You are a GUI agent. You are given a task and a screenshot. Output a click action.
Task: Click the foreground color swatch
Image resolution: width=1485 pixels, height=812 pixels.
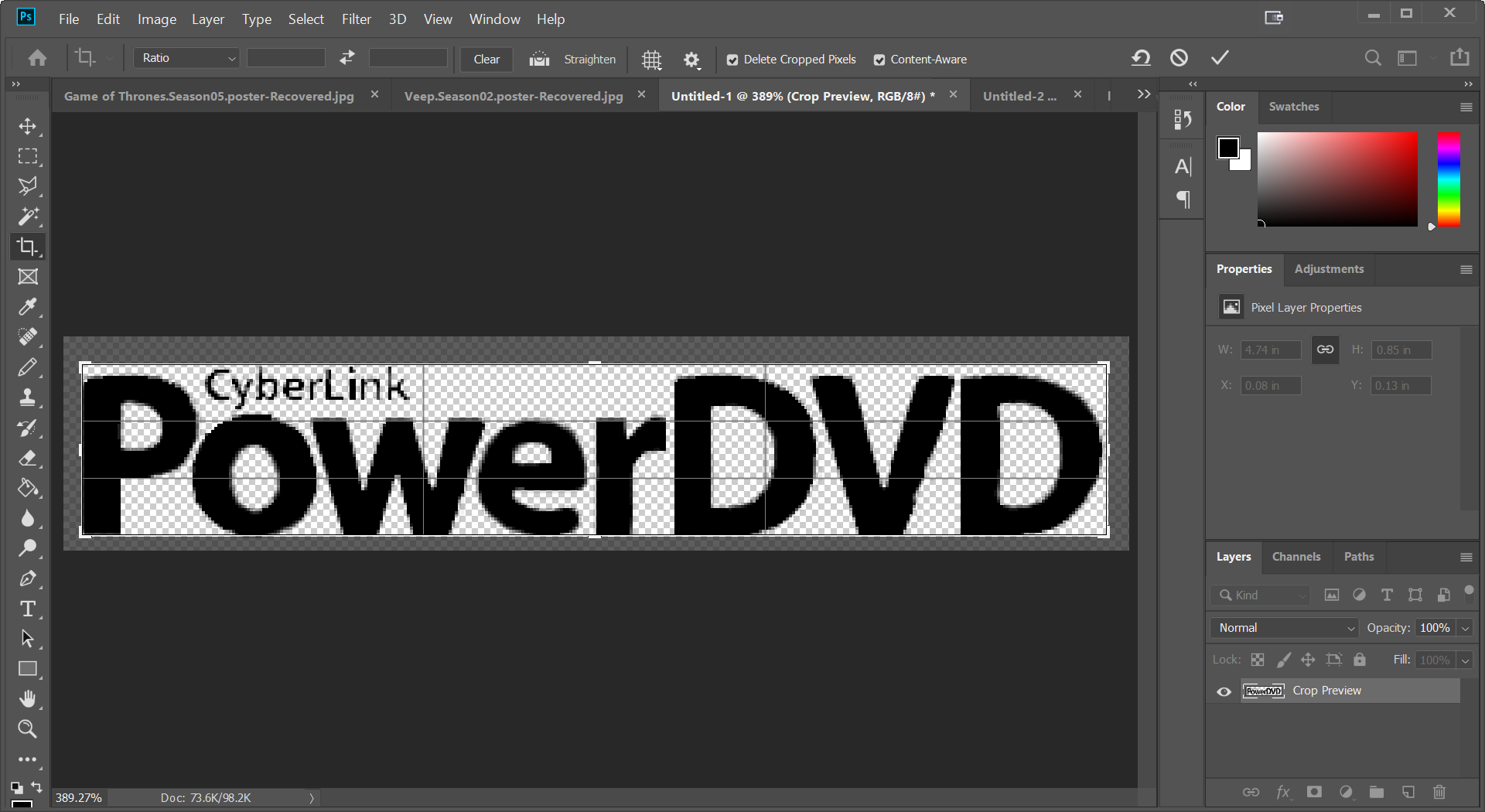pos(1227,148)
